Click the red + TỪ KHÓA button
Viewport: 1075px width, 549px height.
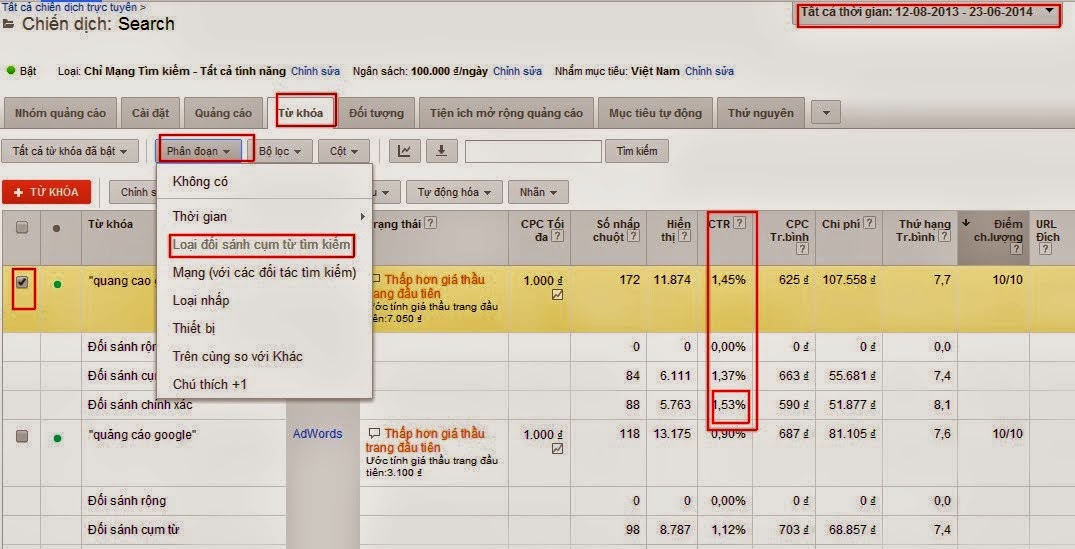click(46, 193)
